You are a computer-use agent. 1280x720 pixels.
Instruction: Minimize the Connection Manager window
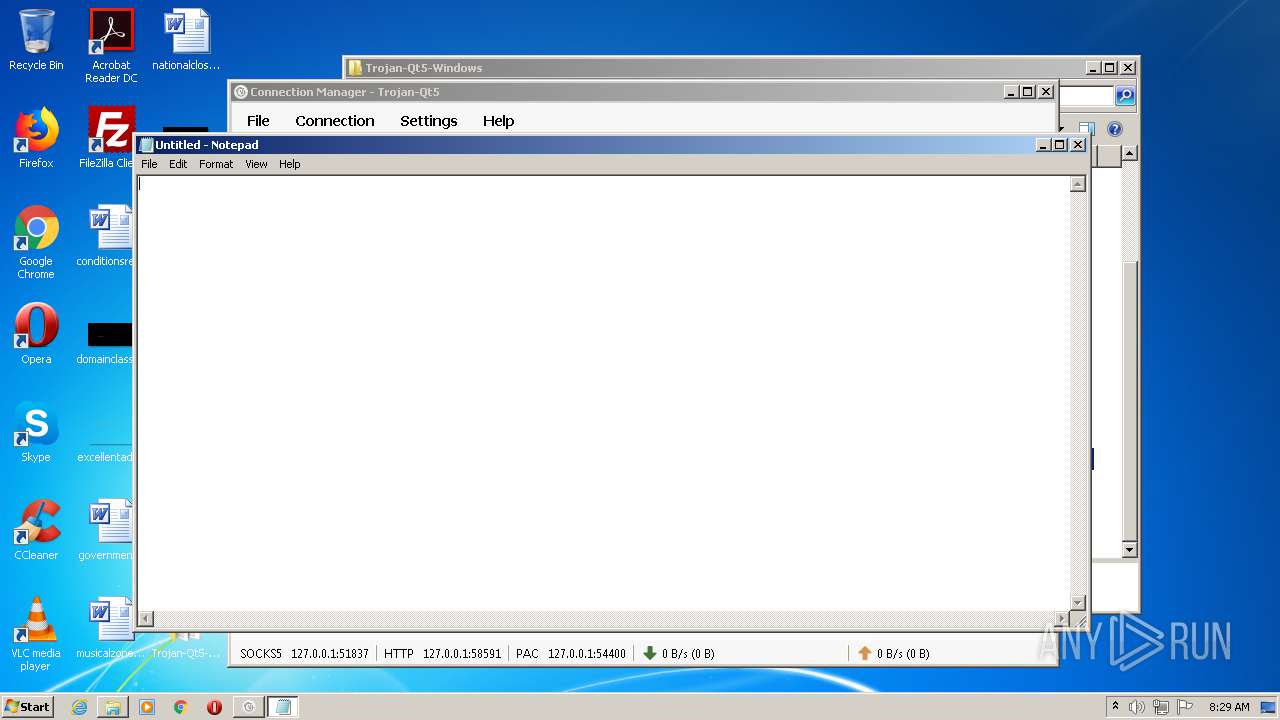1011,92
